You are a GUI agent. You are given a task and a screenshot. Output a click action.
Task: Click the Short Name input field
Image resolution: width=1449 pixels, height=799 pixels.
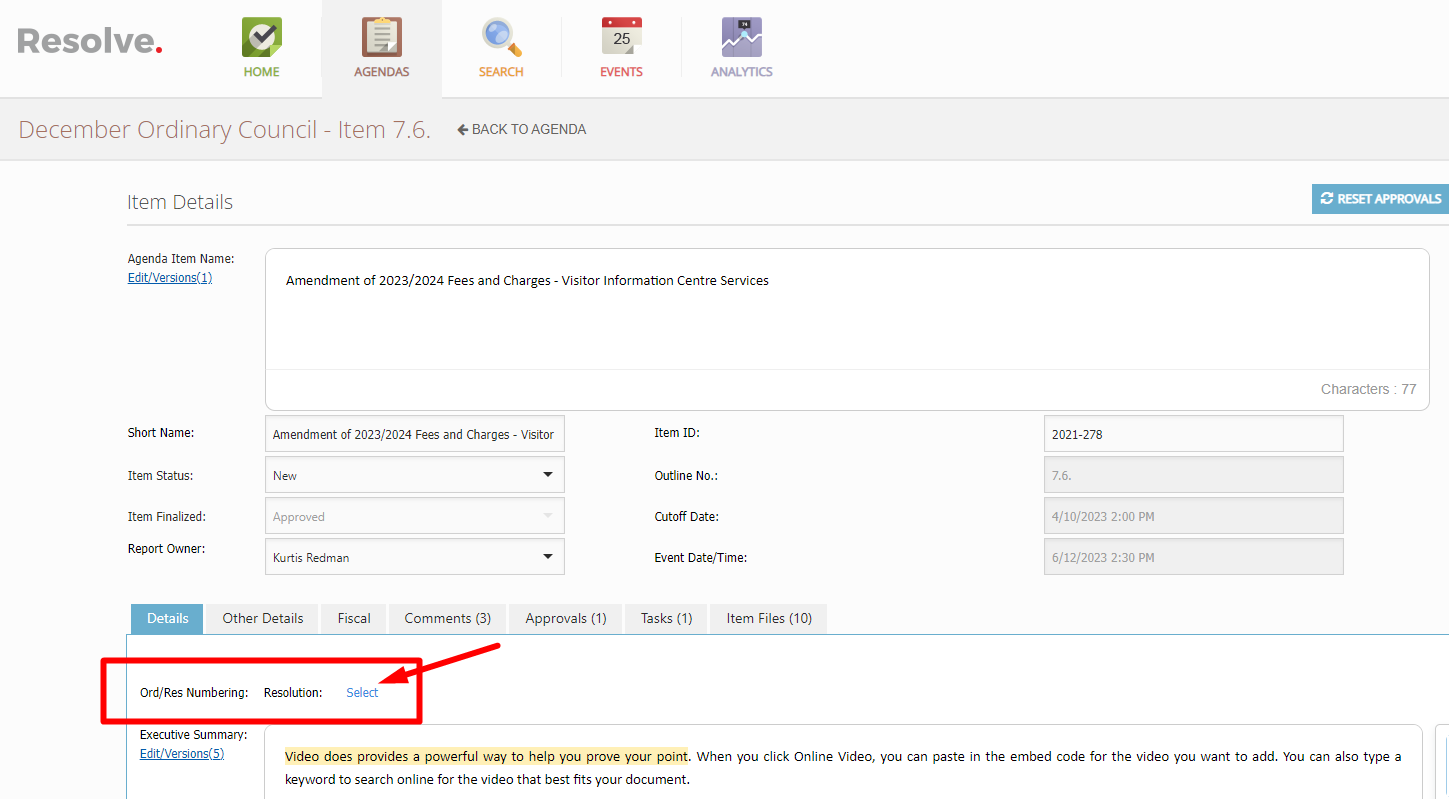click(x=415, y=434)
